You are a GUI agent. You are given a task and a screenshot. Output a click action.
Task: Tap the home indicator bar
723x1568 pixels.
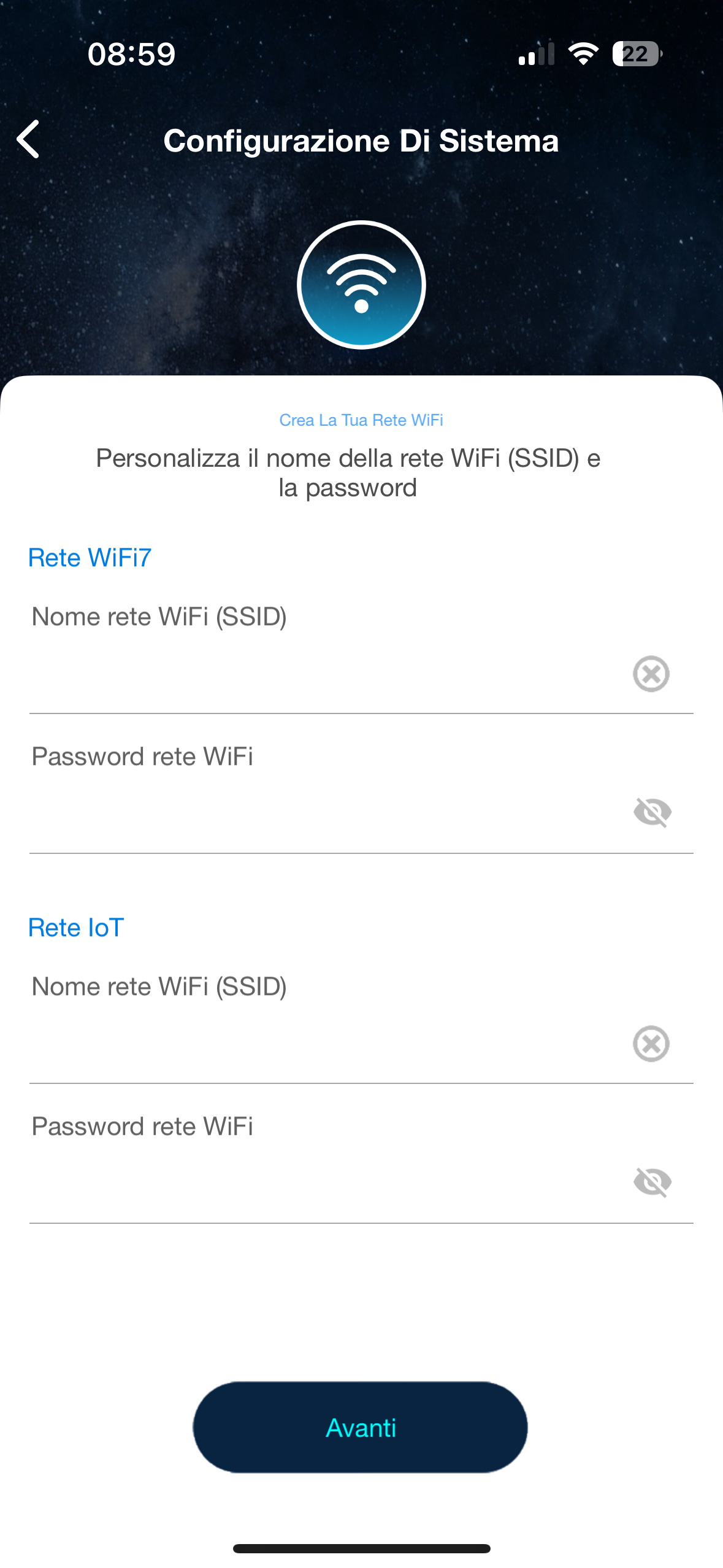click(x=361, y=1548)
